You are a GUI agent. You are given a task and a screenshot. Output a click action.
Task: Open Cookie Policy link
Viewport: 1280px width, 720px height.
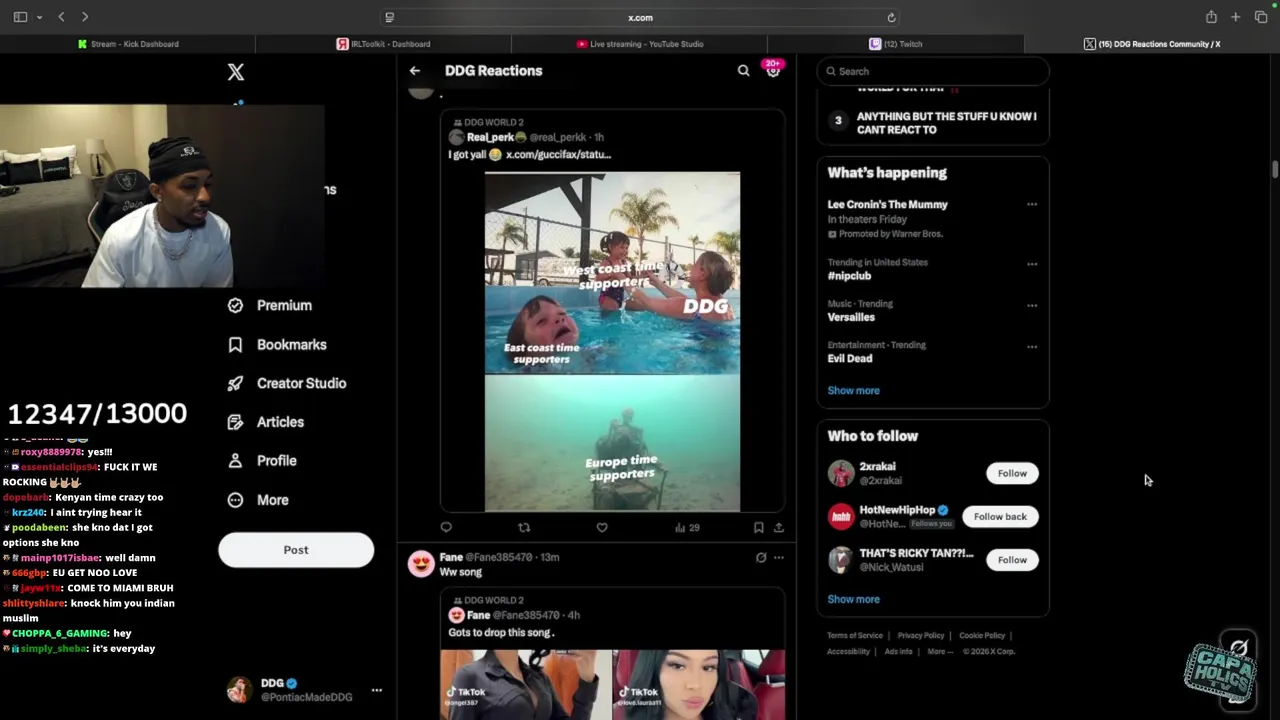pyautogui.click(x=982, y=636)
